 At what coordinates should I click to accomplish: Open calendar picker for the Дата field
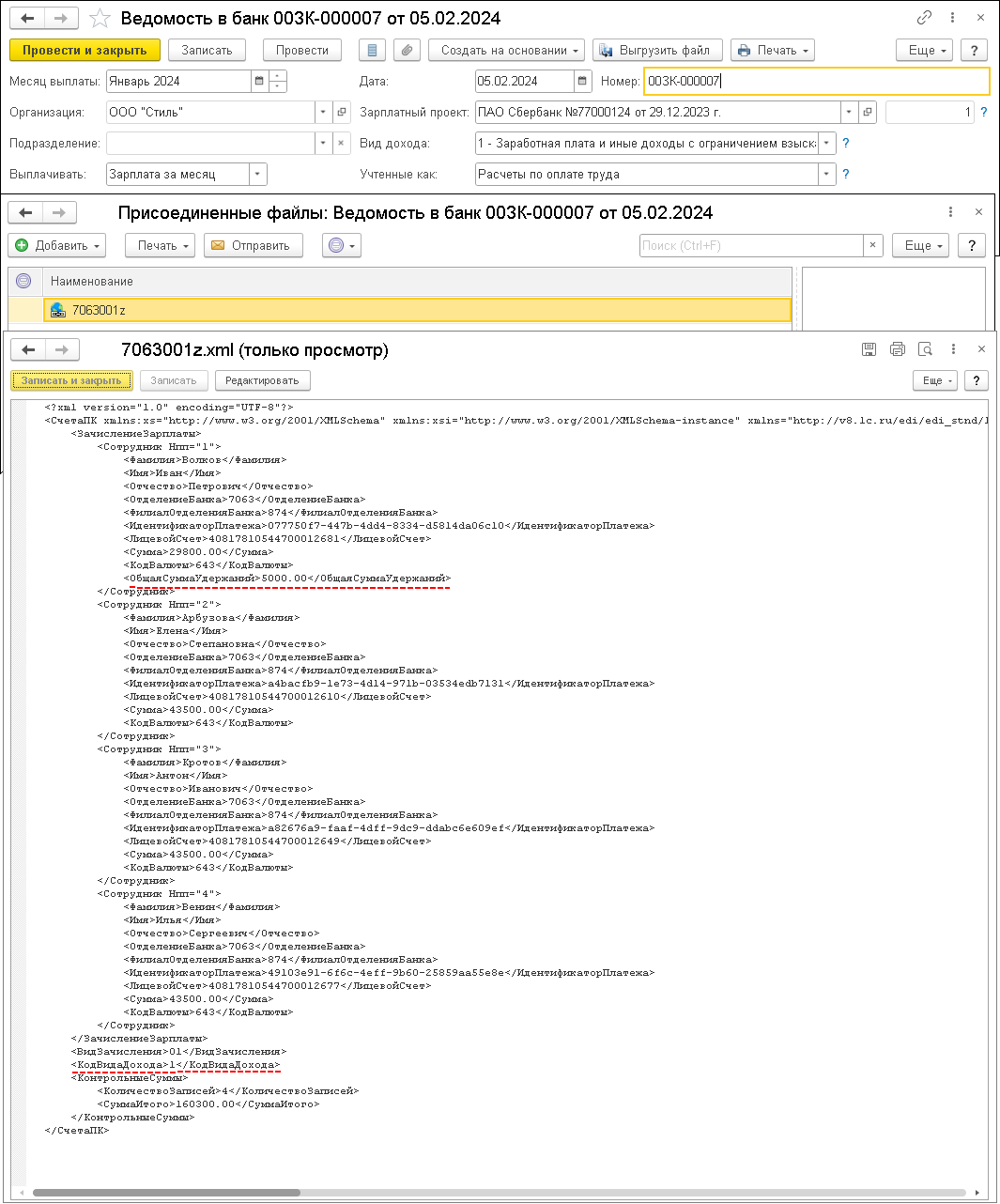click(x=582, y=81)
